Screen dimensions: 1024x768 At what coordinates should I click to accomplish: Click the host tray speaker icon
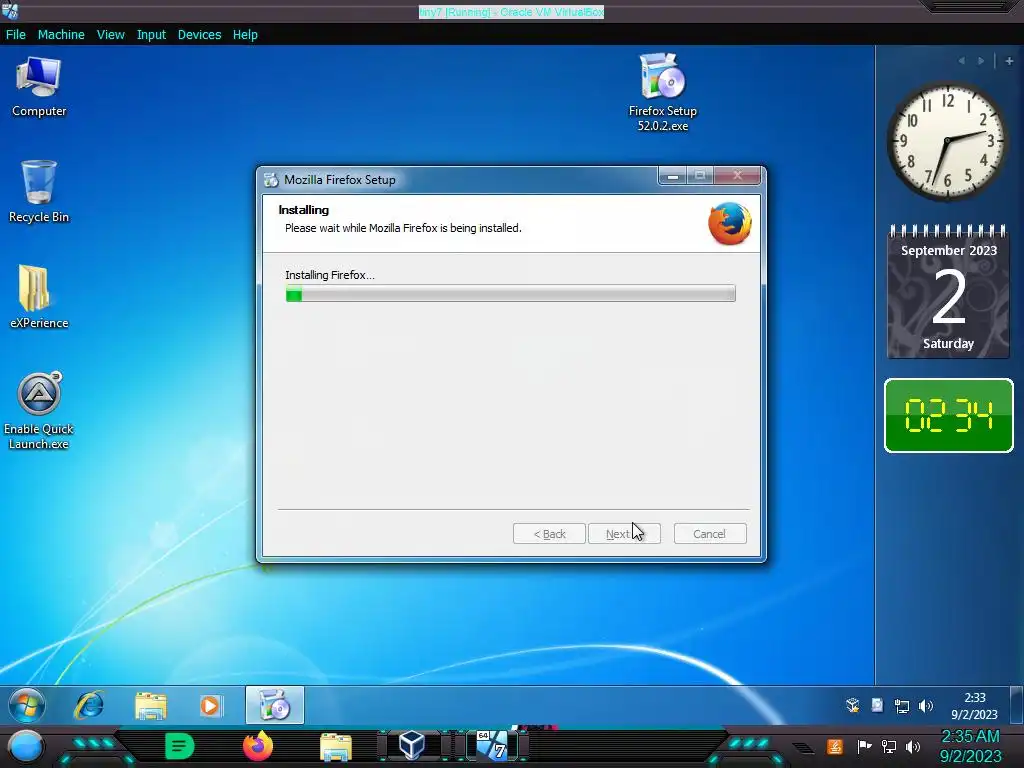coord(913,746)
